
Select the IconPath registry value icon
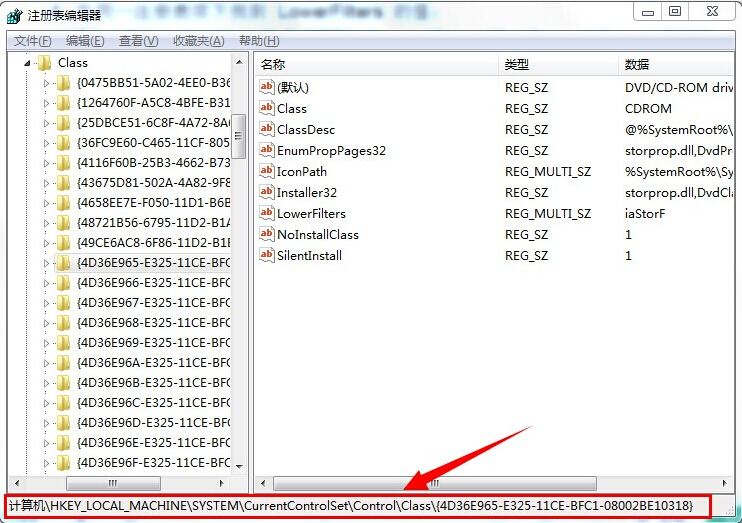(x=266, y=171)
